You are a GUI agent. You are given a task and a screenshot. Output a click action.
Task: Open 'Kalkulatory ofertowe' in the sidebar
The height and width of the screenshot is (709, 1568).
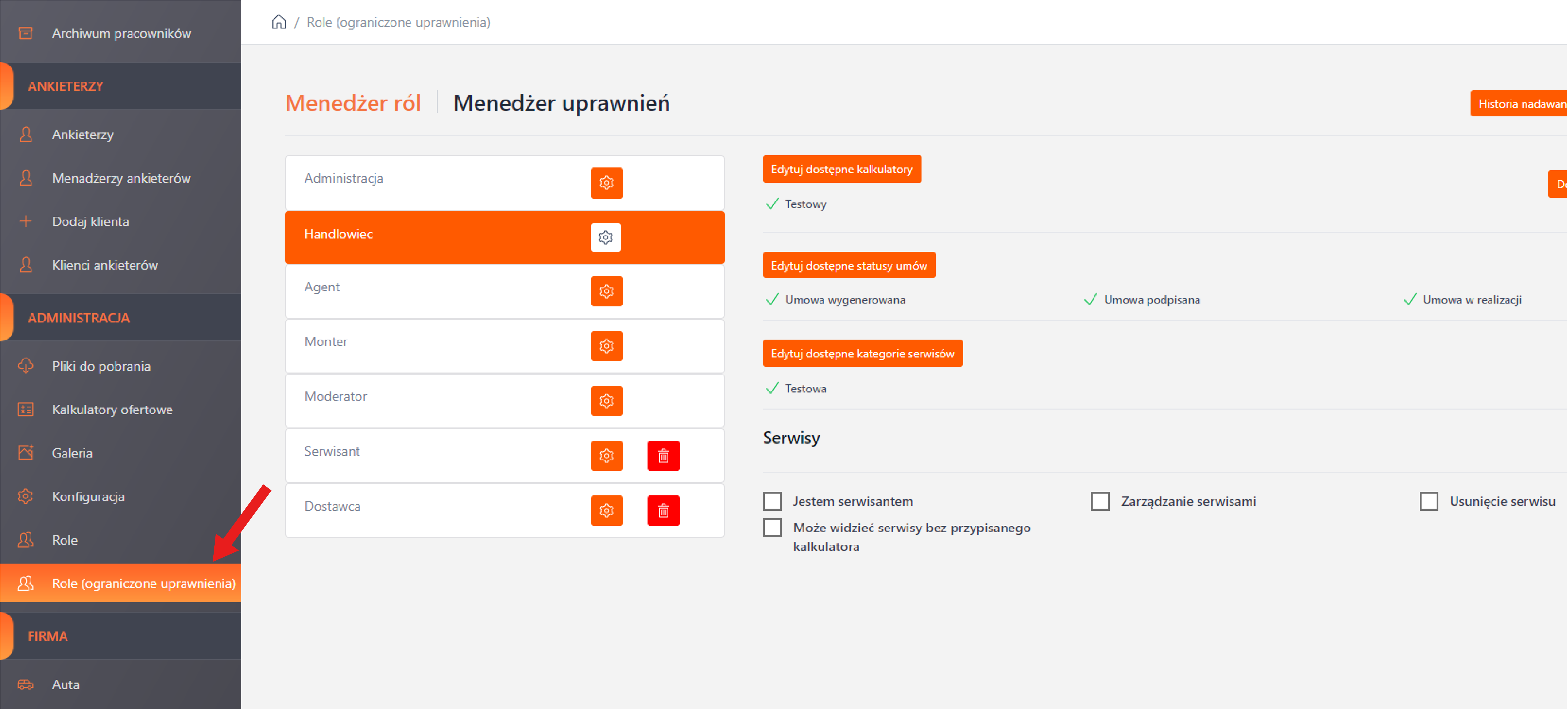coord(112,410)
